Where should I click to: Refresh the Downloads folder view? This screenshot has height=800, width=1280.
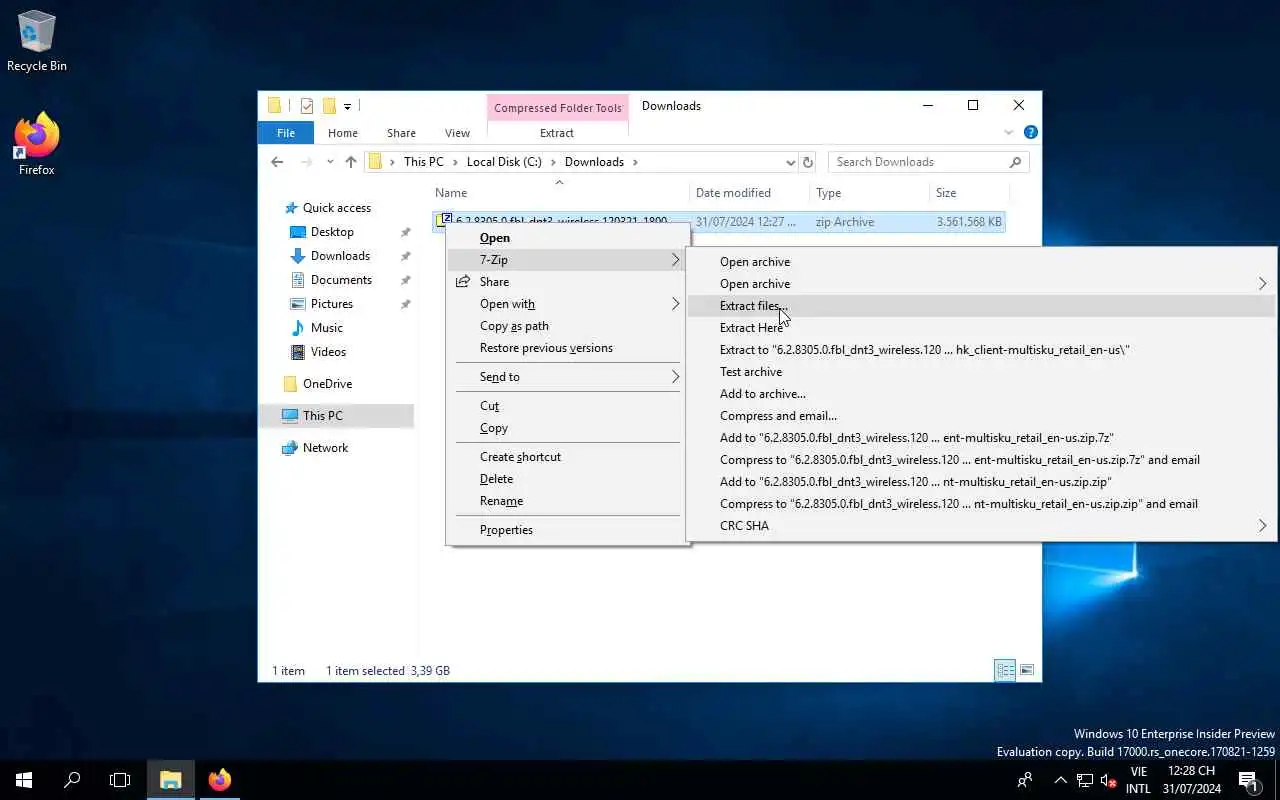click(x=808, y=162)
